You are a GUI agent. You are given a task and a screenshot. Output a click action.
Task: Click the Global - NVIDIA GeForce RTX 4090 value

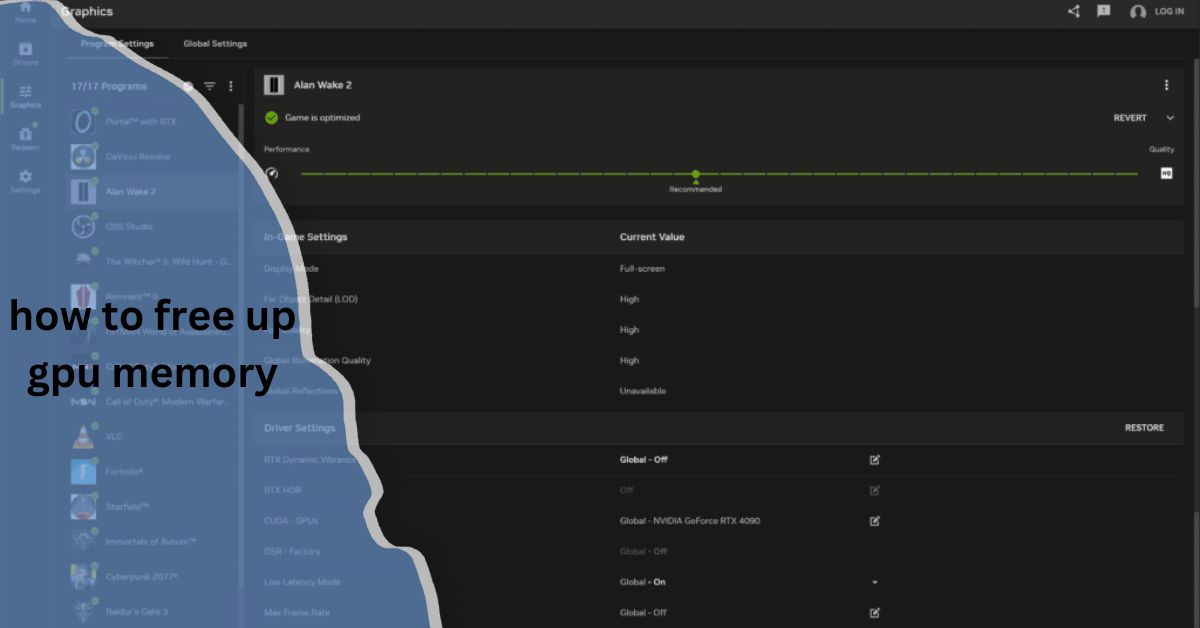(x=690, y=521)
